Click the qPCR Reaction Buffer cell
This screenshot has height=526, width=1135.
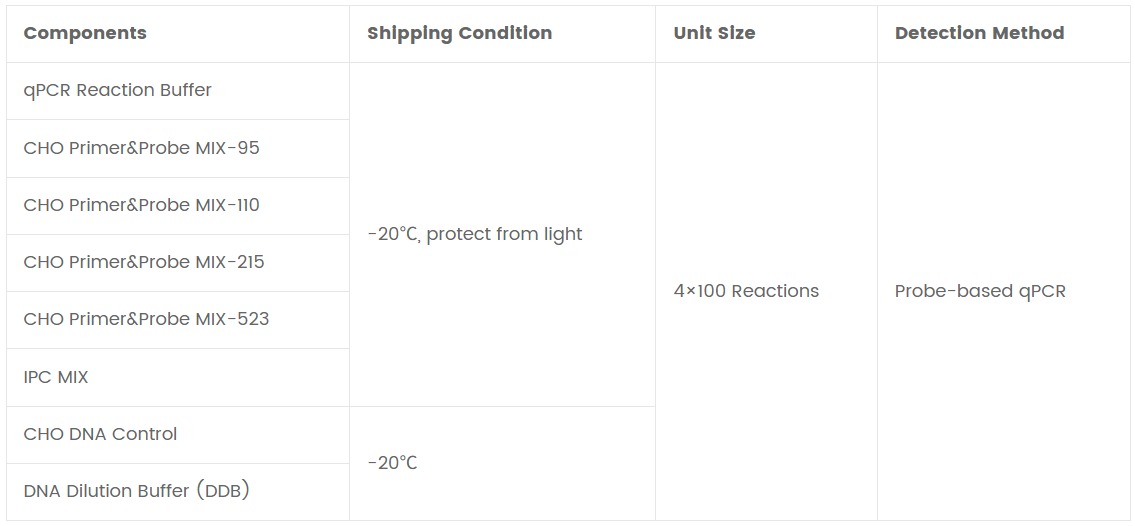(178, 90)
